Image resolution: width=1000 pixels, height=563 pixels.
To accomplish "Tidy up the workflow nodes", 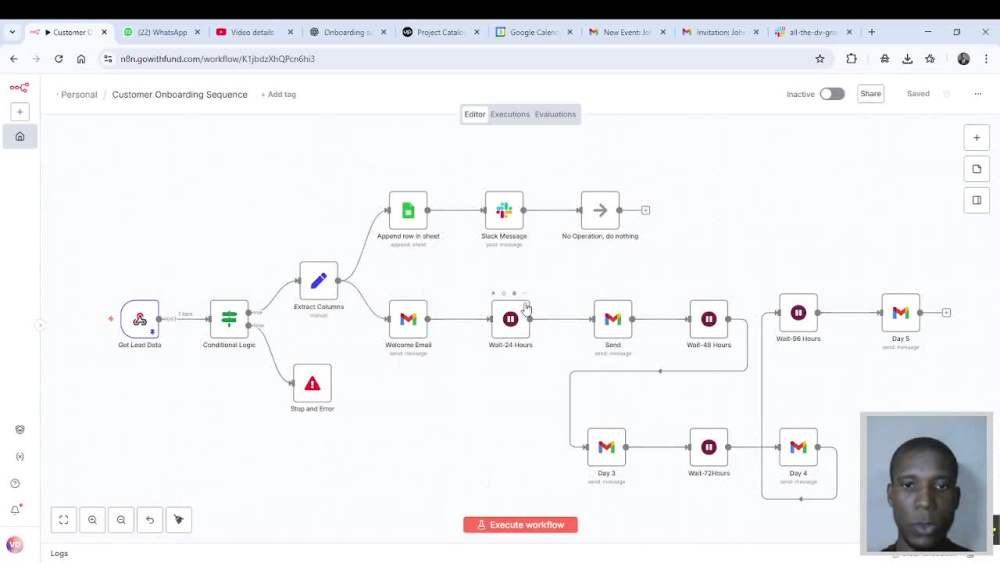I will [179, 520].
